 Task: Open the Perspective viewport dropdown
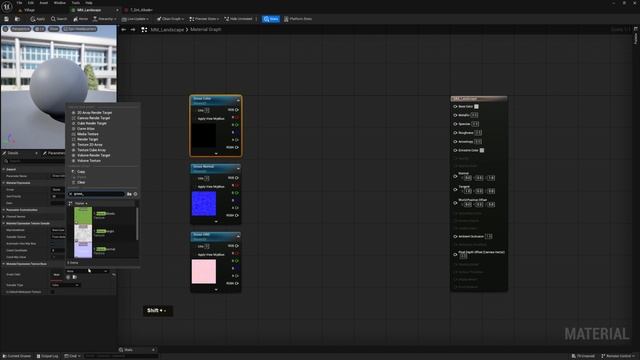pyautogui.click(x=20, y=29)
